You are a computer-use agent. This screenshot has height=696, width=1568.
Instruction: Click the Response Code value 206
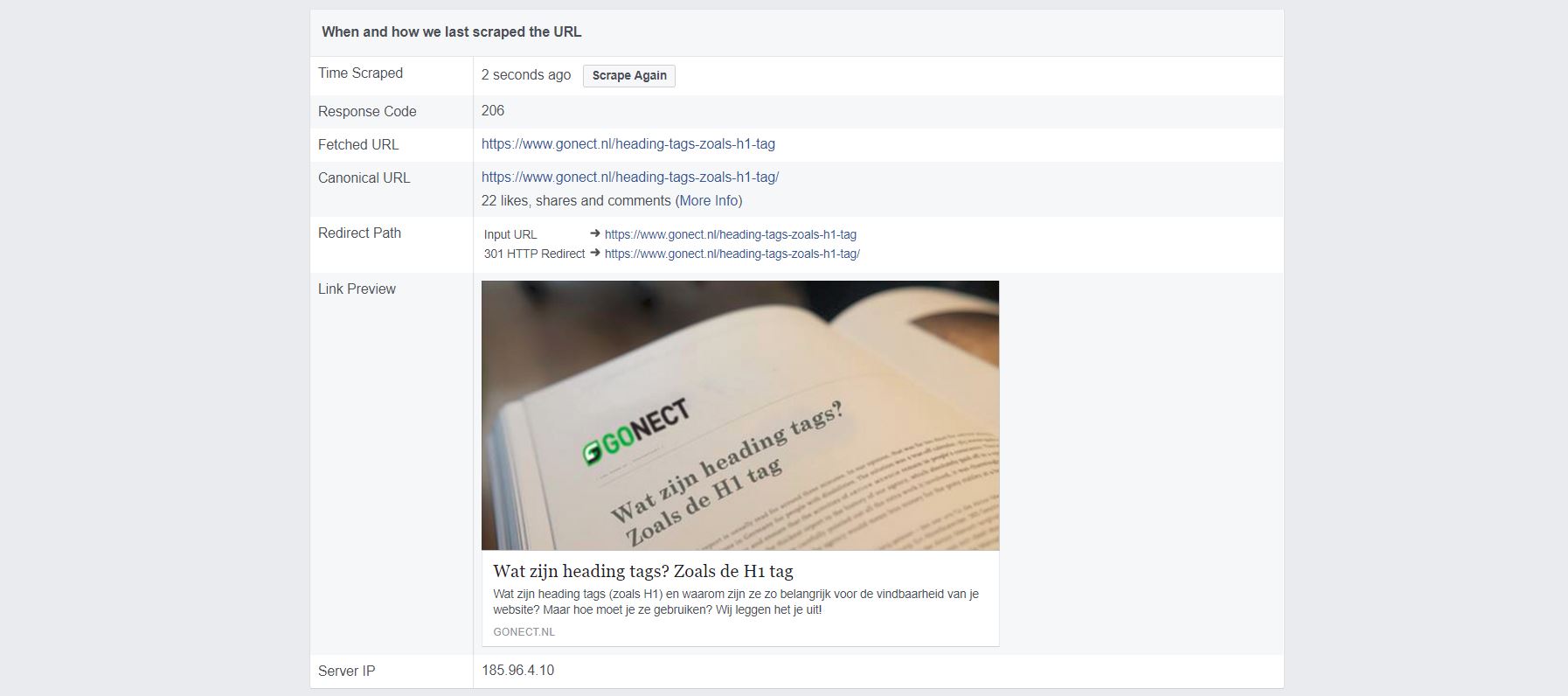coord(493,110)
